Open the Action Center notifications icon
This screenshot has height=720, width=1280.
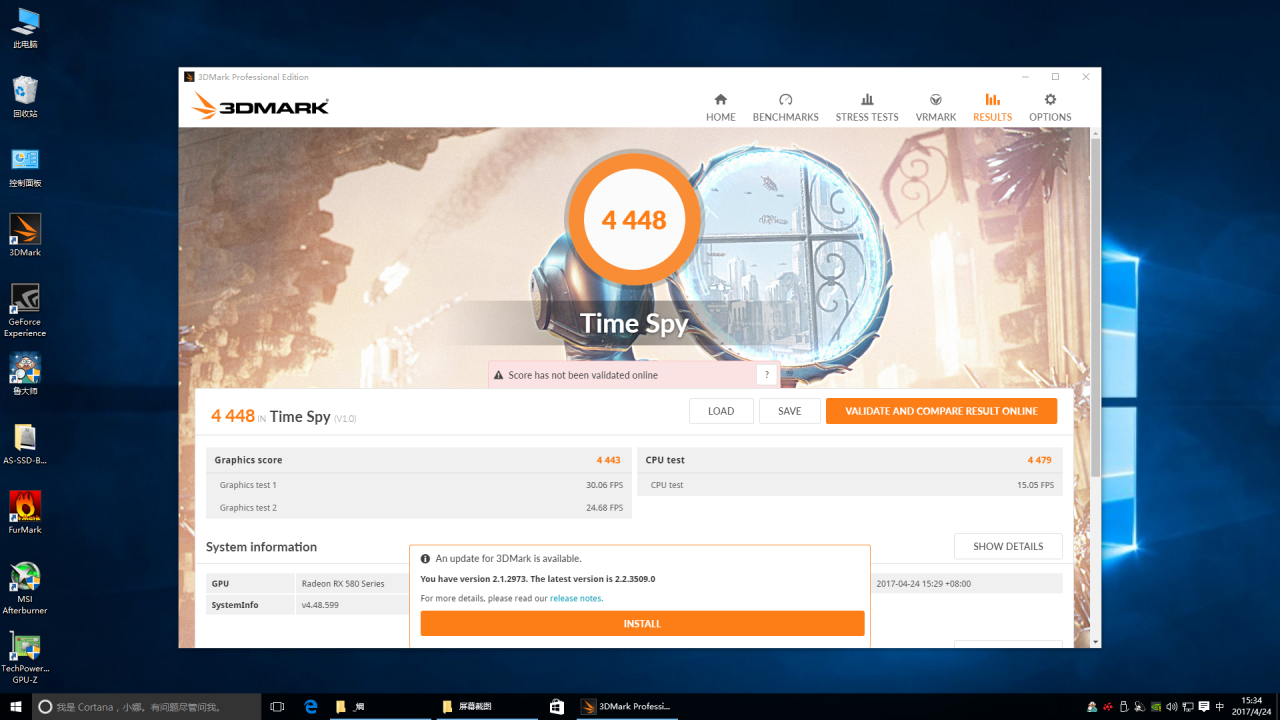tap(1204, 706)
